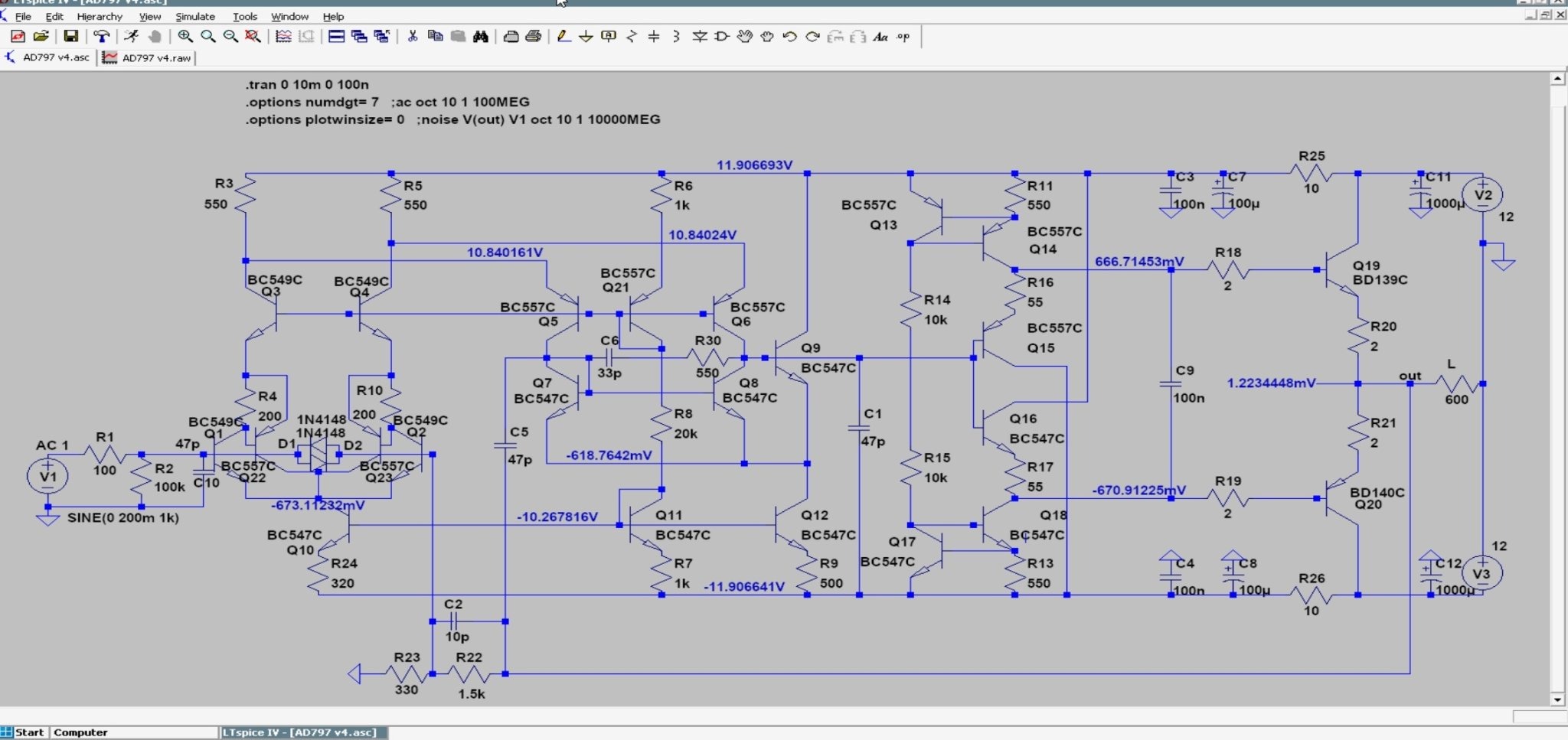Redo the action with the toolbar arrow
The width and height of the screenshot is (1568, 740).
pos(812,36)
